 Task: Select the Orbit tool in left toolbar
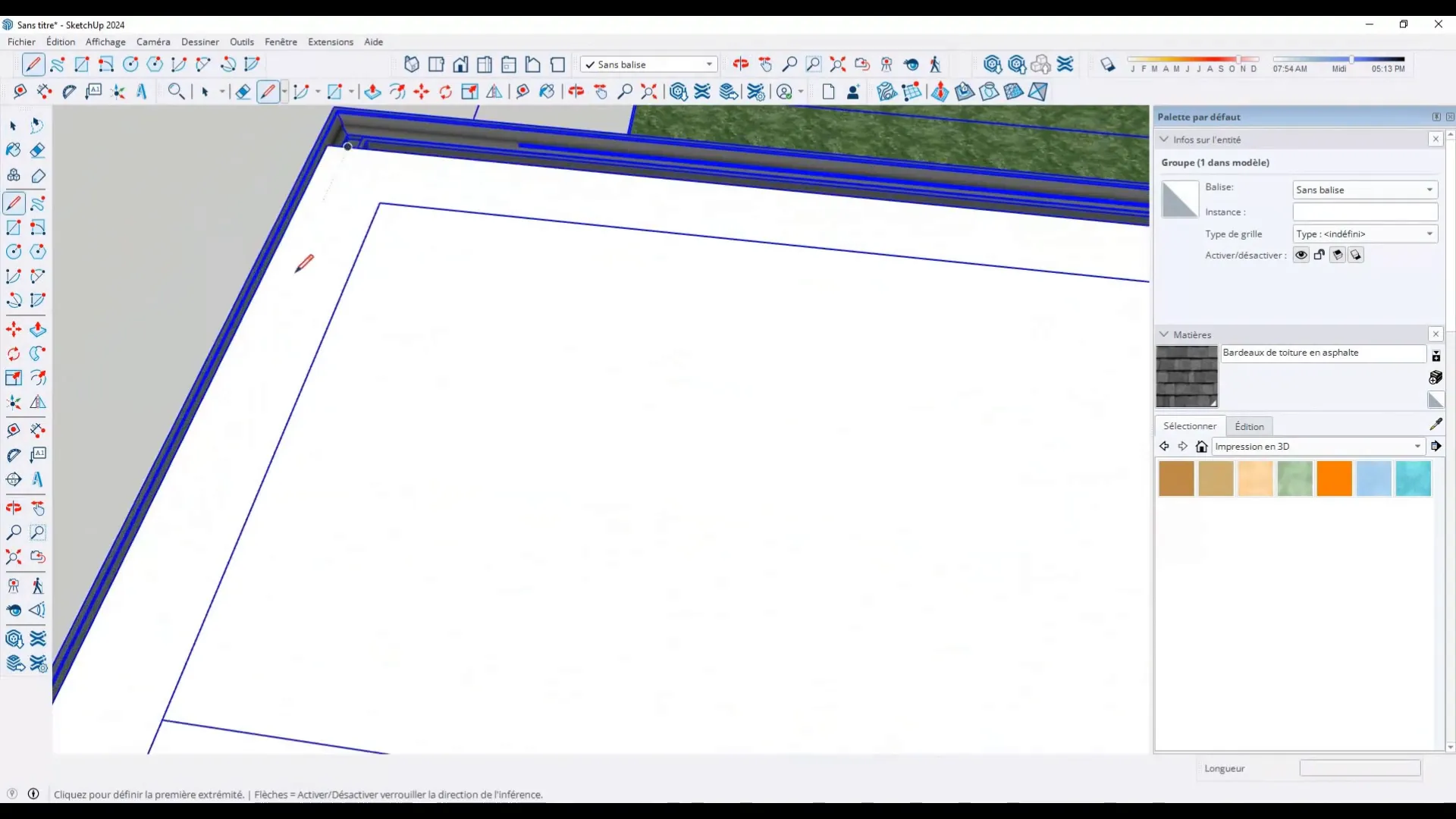click(14, 508)
